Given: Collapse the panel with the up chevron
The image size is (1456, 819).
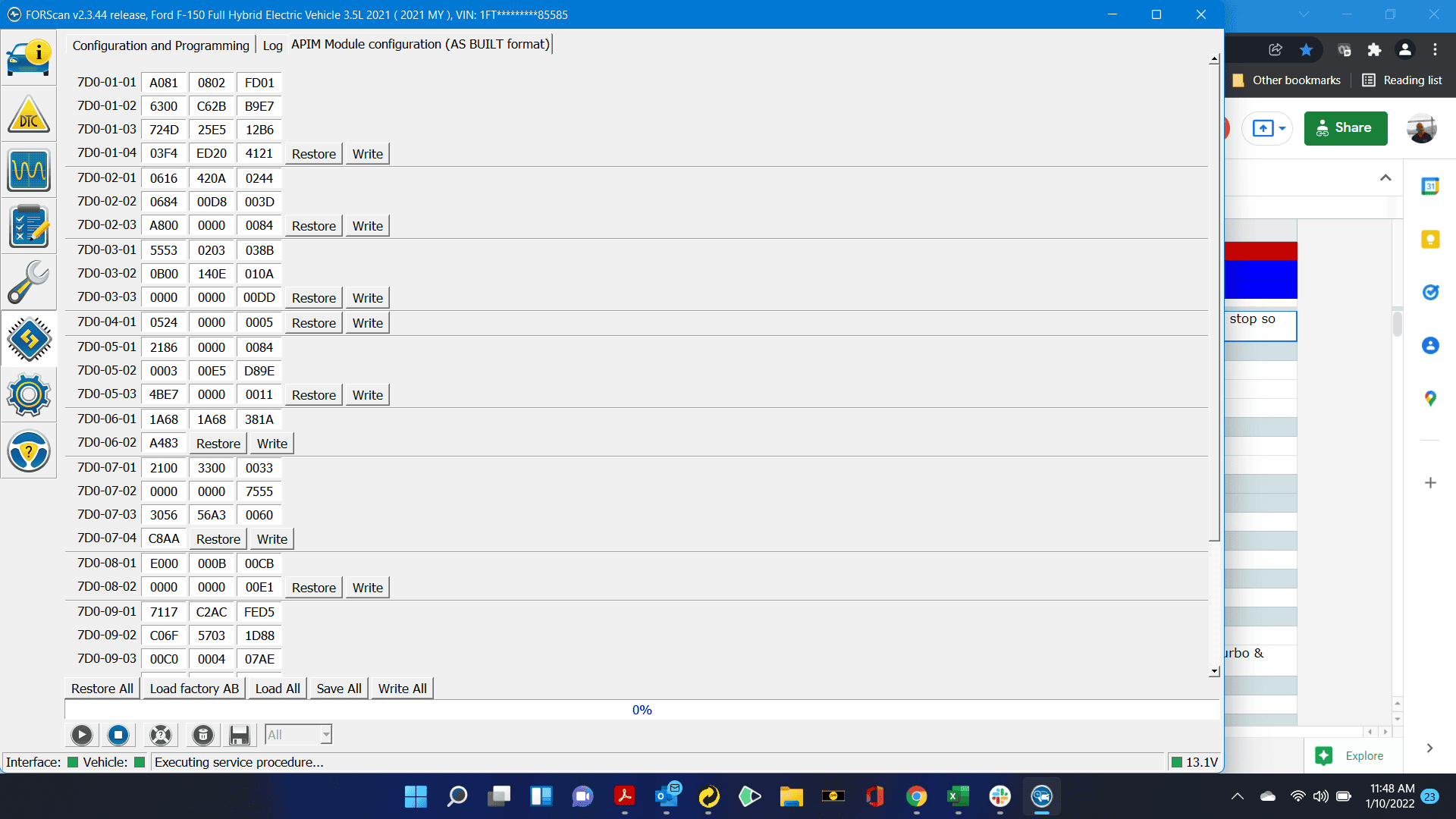Looking at the screenshot, I should tap(1385, 177).
